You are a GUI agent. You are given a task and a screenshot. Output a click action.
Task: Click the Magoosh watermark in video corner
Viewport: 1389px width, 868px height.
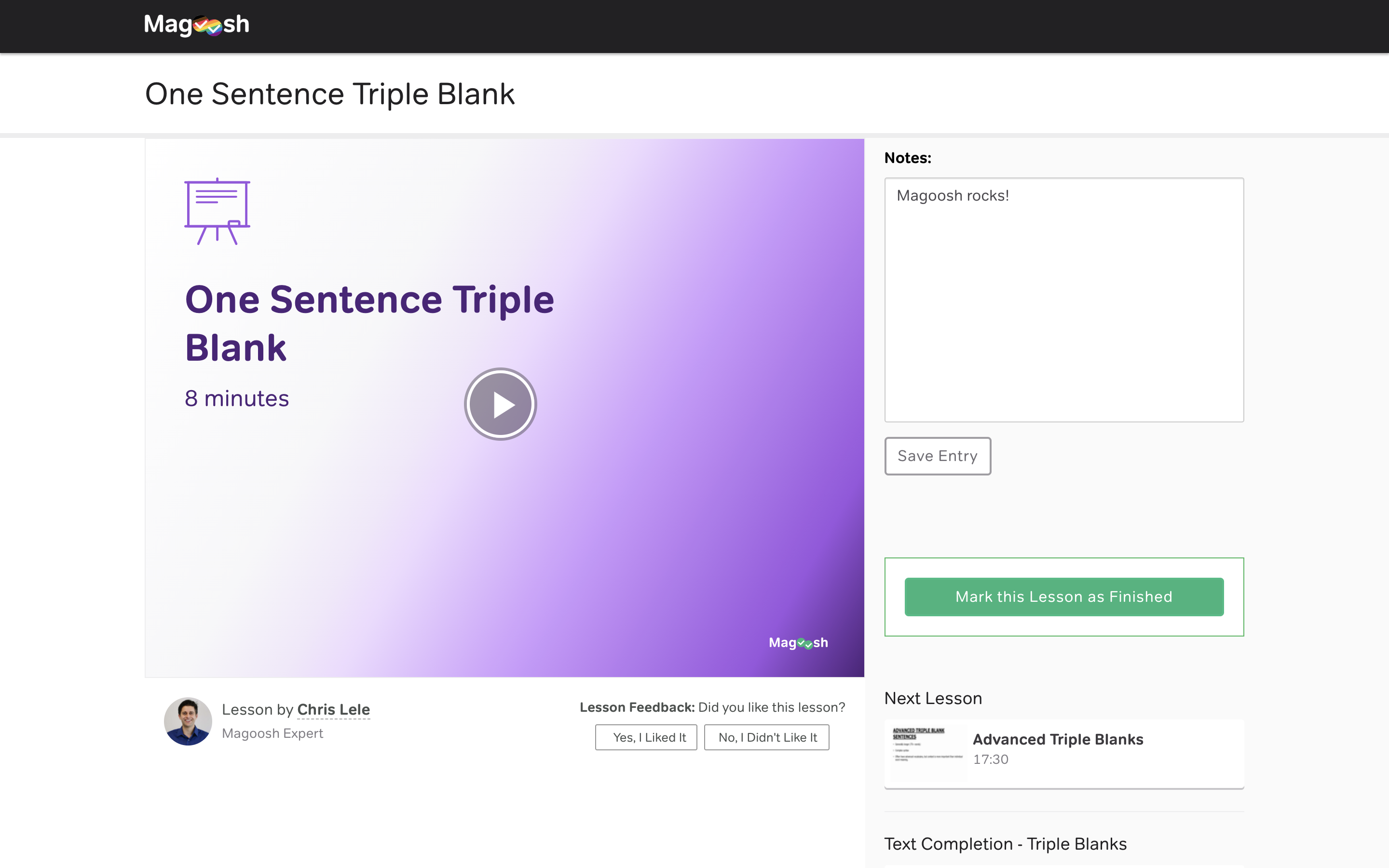click(x=798, y=642)
